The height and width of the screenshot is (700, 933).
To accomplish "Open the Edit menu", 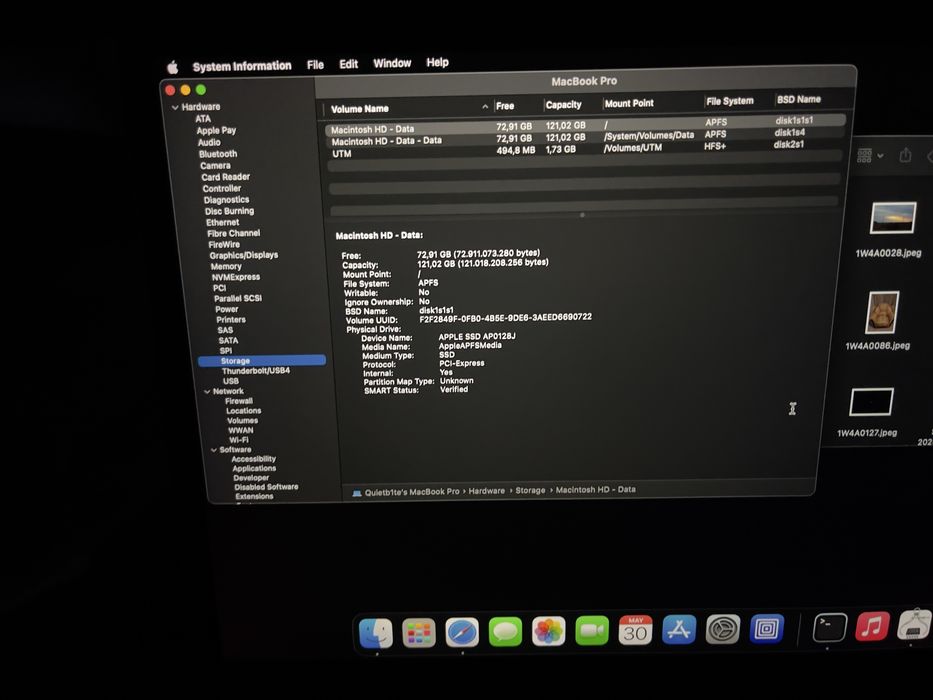I will click(349, 64).
